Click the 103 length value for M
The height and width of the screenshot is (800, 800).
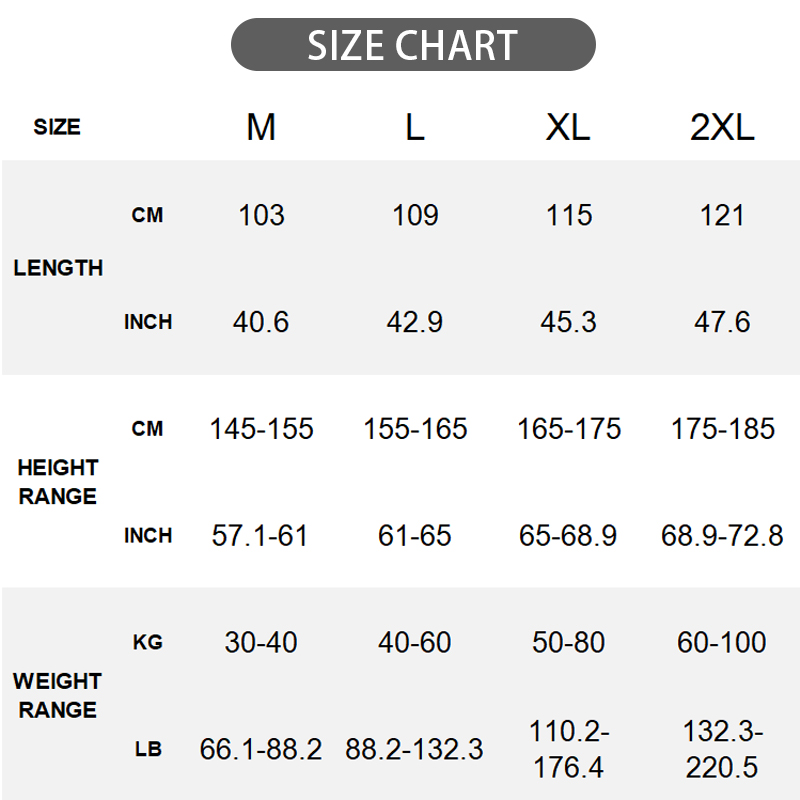pyautogui.click(x=261, y=215)
